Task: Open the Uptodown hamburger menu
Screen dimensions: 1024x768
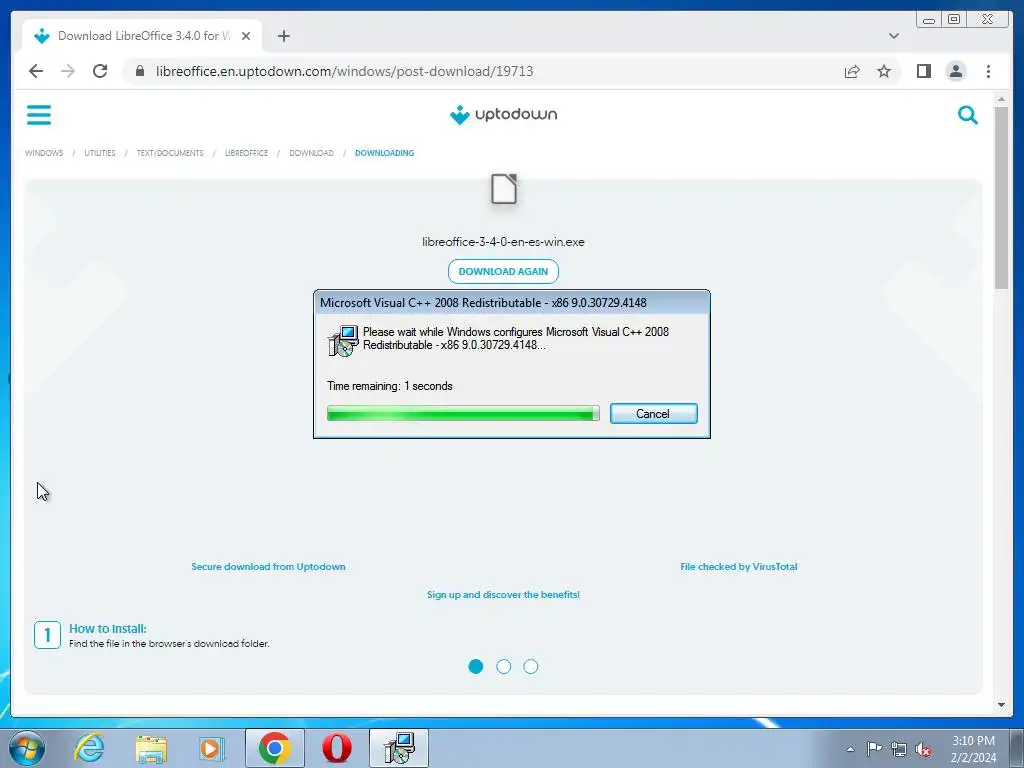Action: point(39,115)
